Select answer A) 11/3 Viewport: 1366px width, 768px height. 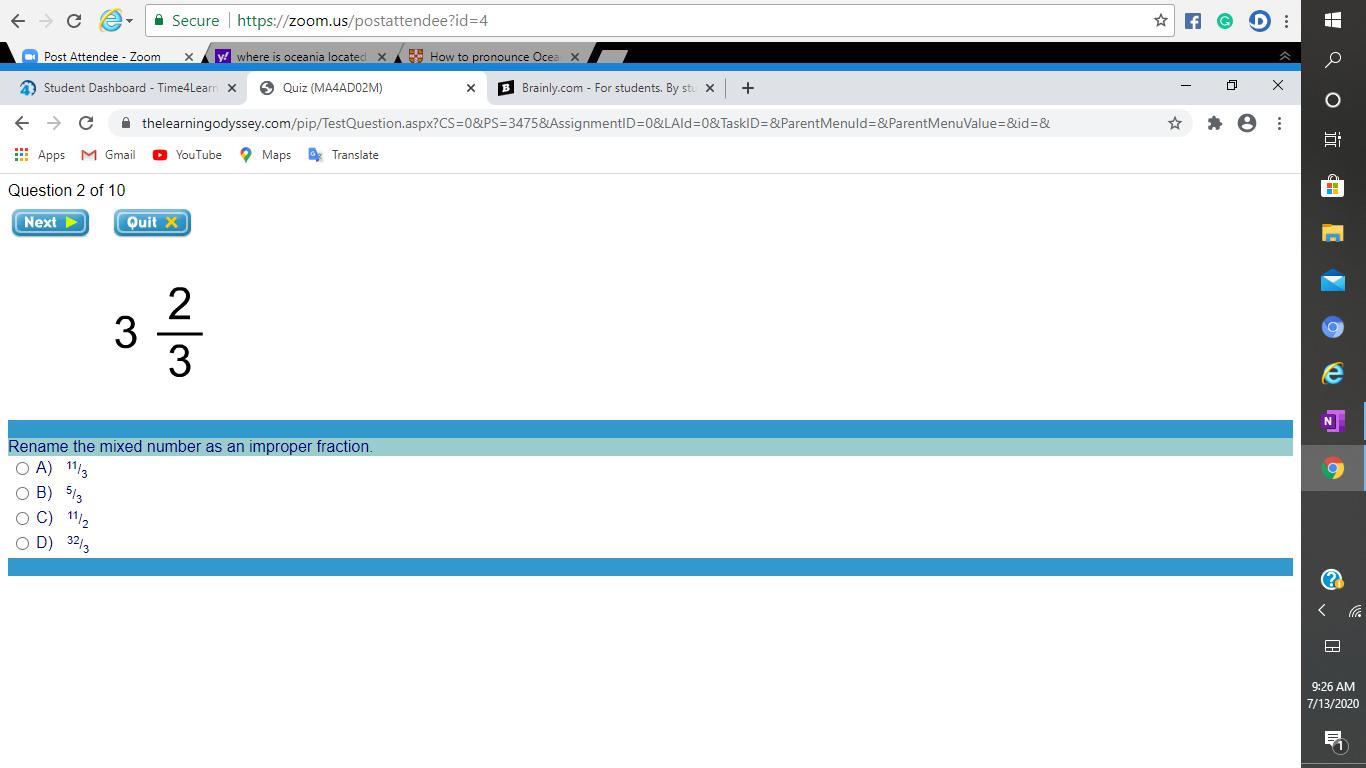click(x=22, y=468)
